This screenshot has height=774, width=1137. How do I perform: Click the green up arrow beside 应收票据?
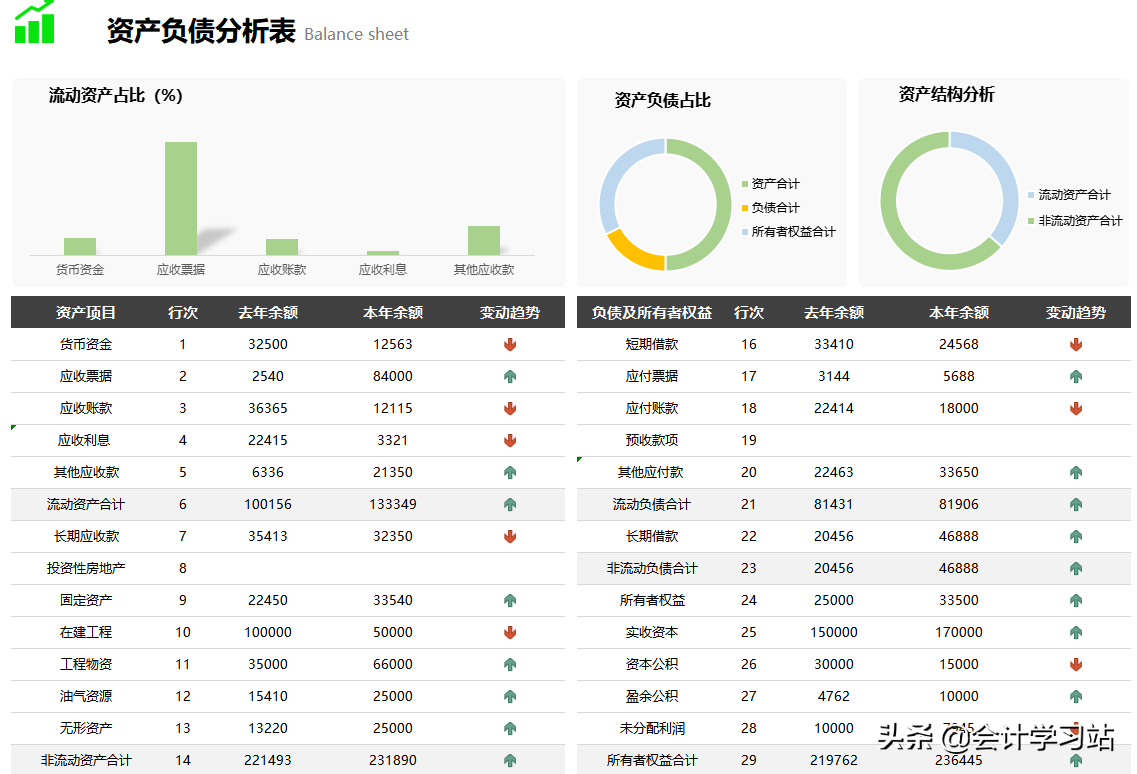510,376
